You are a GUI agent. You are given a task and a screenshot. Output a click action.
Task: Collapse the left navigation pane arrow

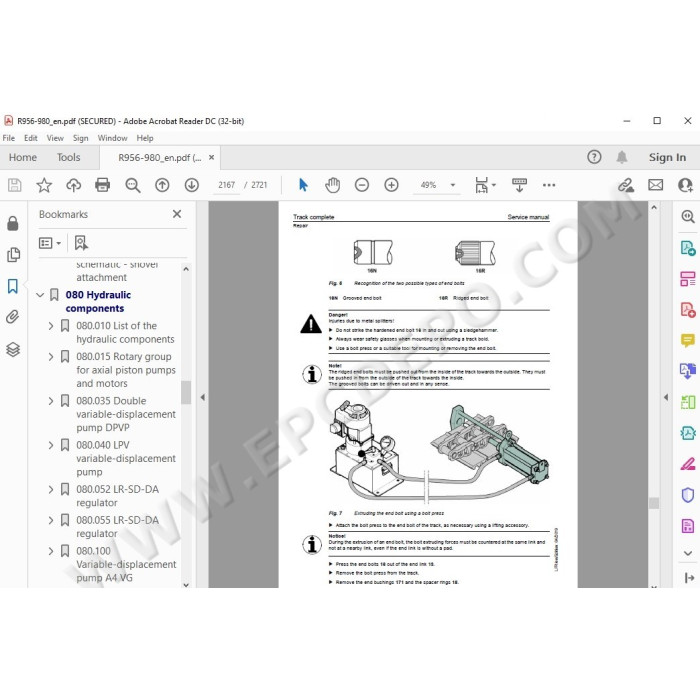tap(203, 397)
